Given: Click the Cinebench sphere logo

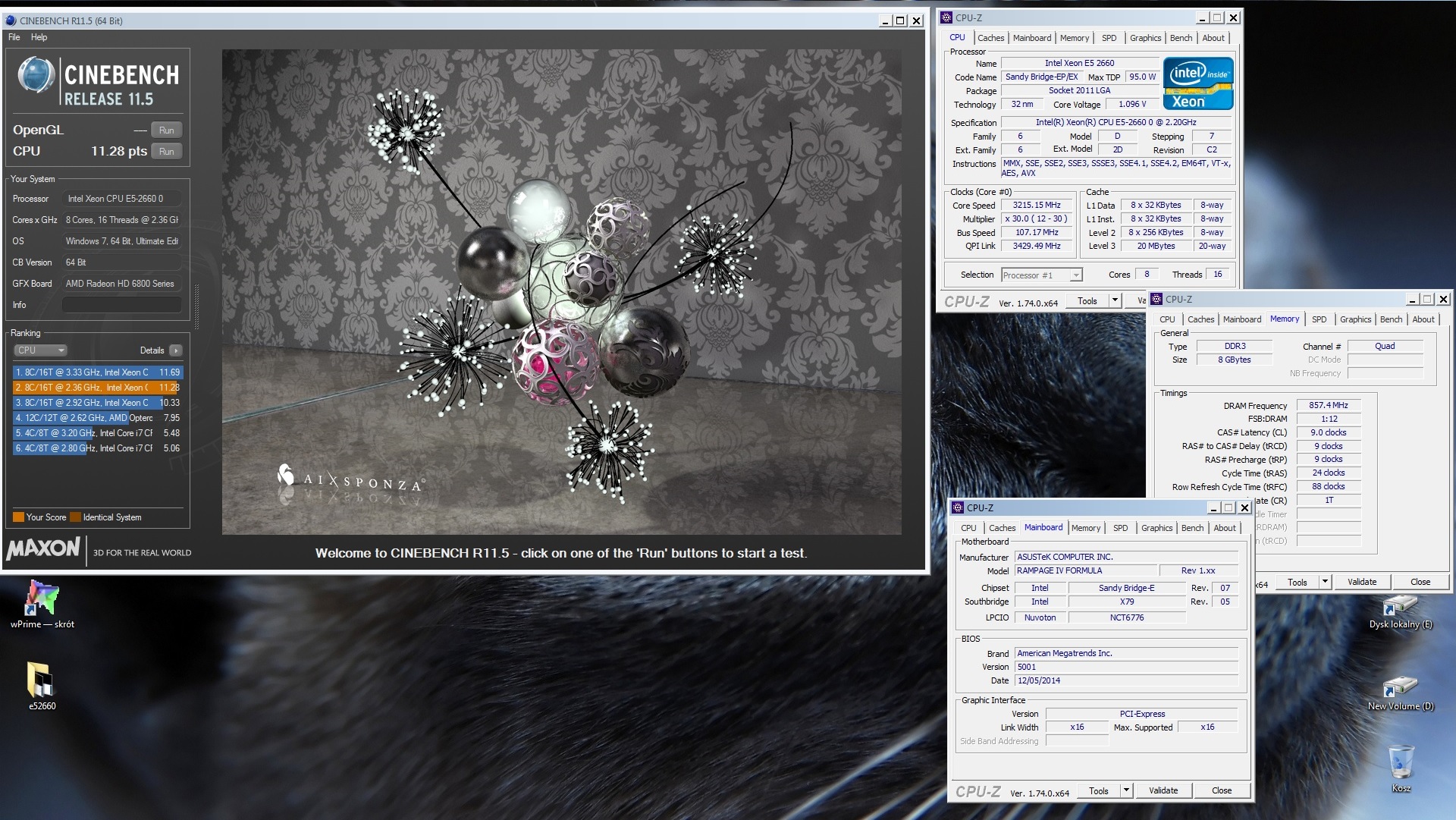Looking at the screenshot, I should [36, 75].
